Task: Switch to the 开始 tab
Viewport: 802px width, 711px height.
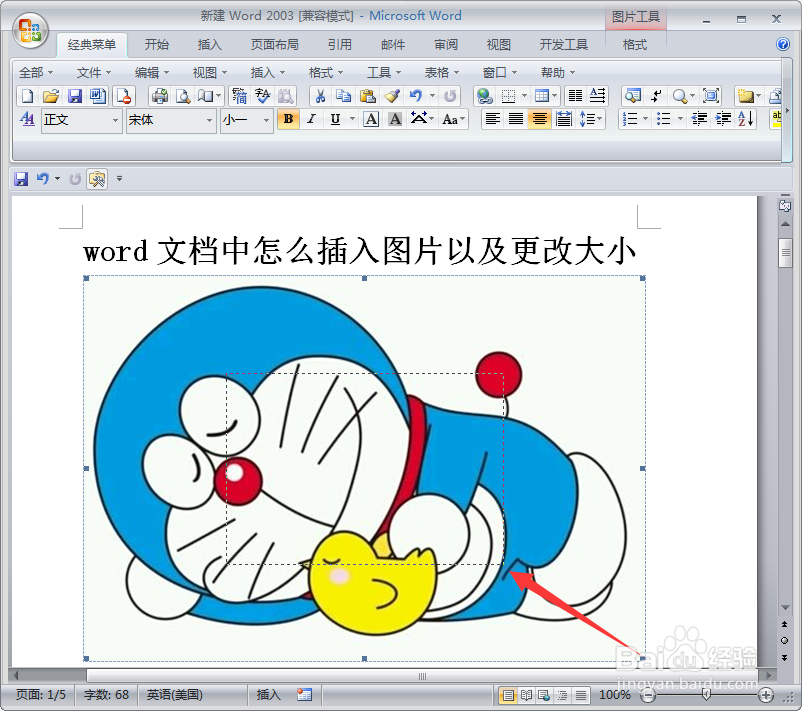Action: [157, 45]
